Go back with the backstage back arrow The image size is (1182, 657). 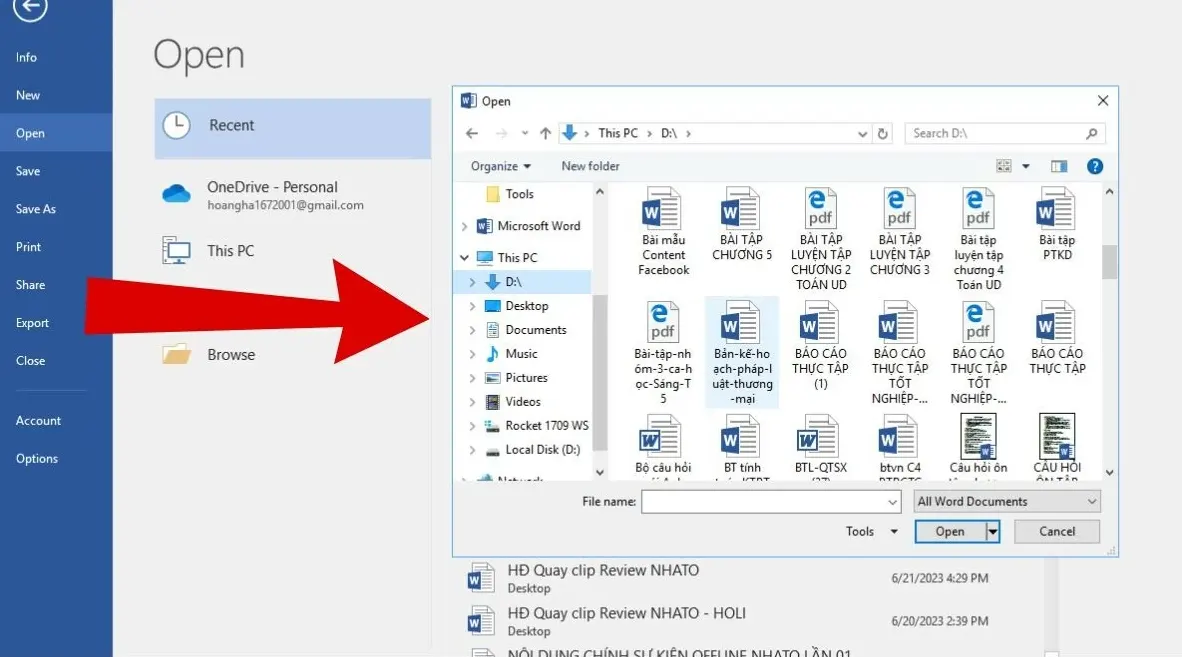30,8
